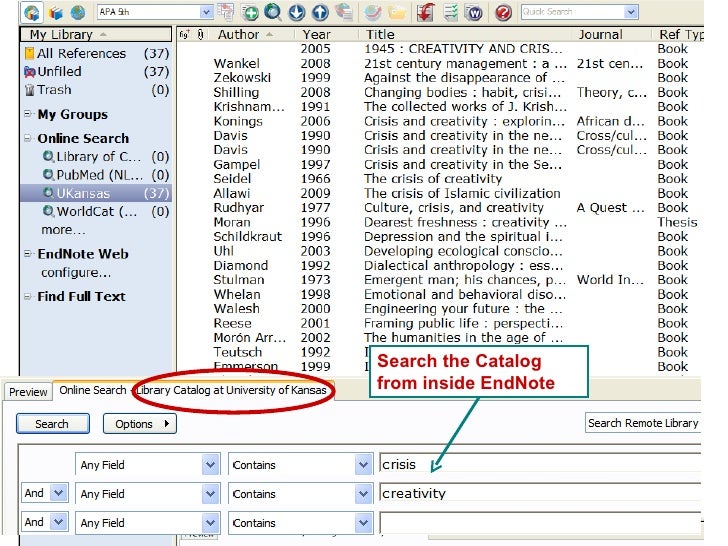Switch to the Preview tab
Image resolution: width=728 pixels, height=546 pixels.
point(28,392)
